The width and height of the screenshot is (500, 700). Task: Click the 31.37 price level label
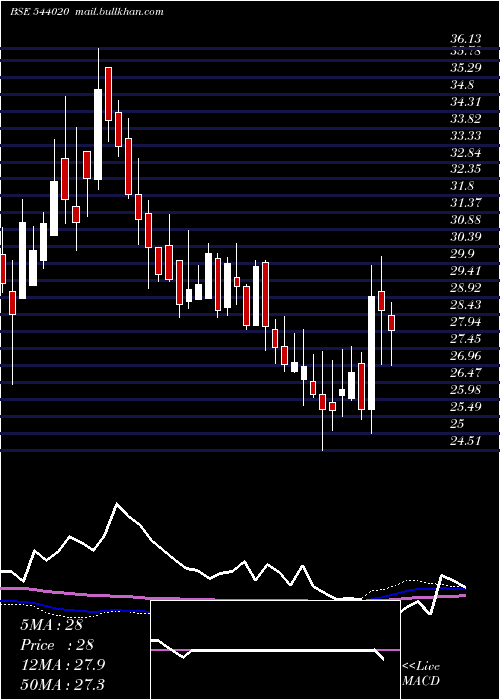coord(466,203)
